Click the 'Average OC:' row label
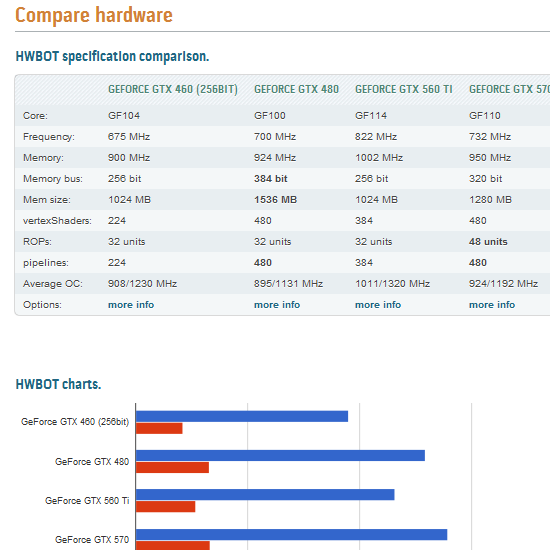This screenshot has height=550, width=550. pos(53,283)
